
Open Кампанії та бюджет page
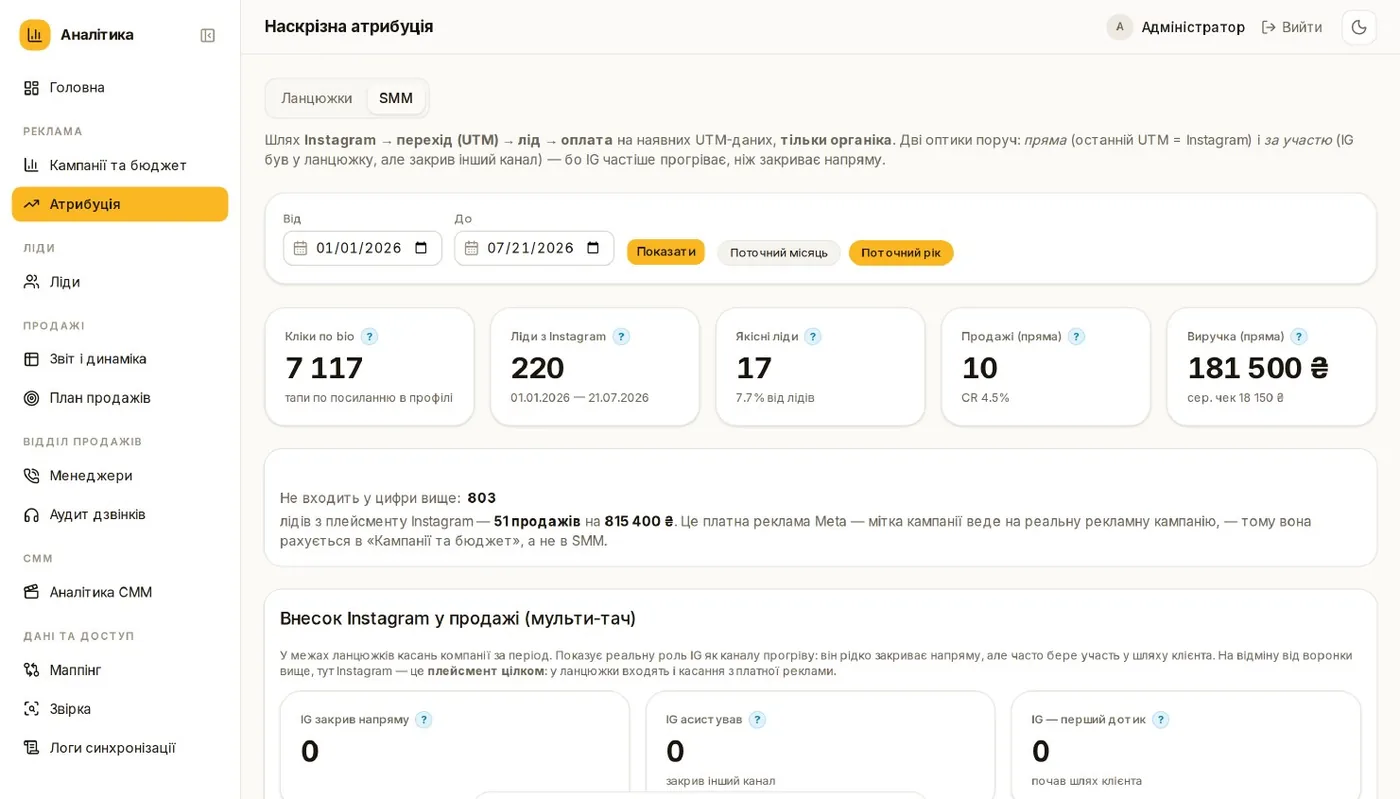click(x=120, y=165)
